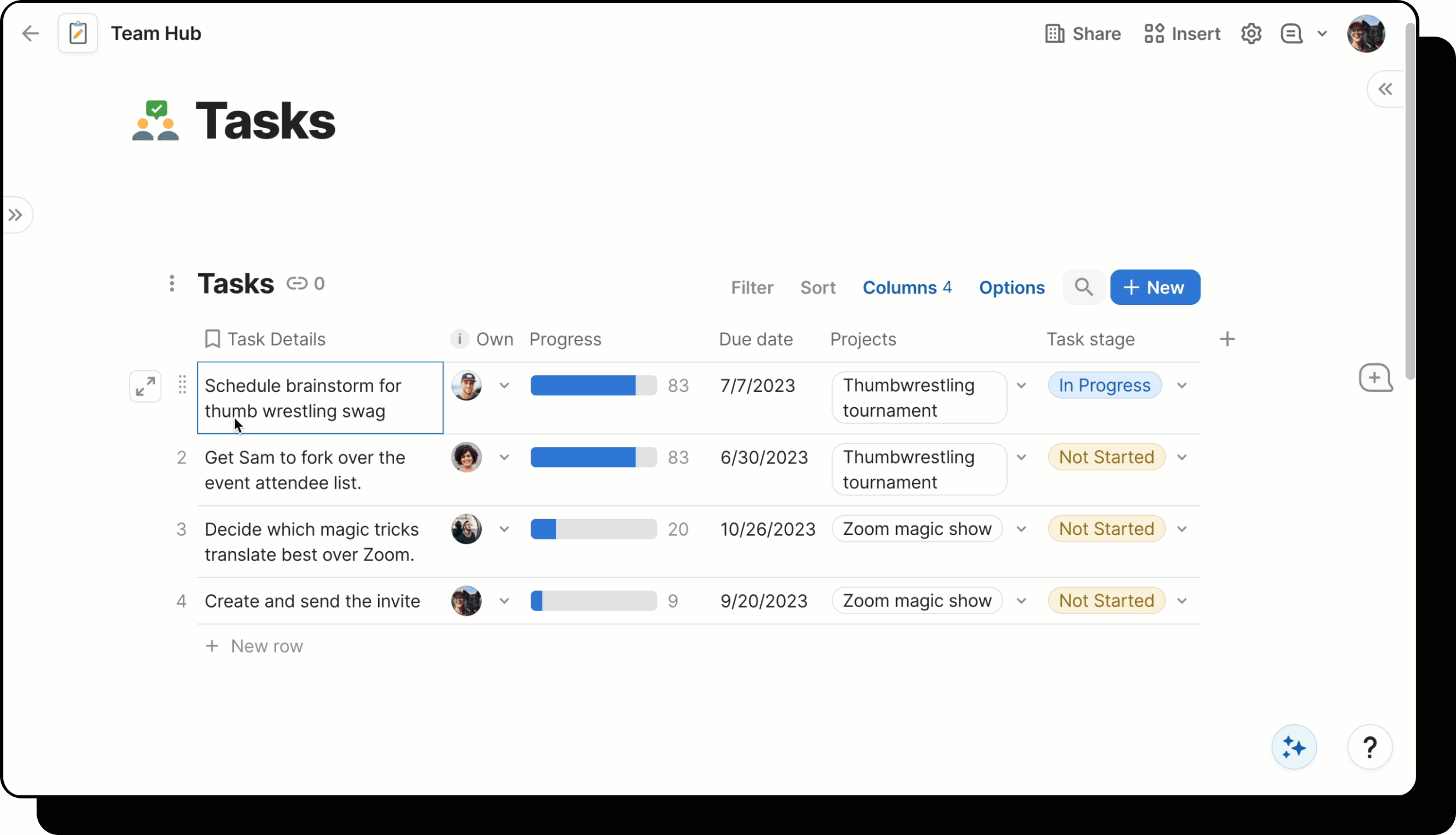This screenshot has width=1456, height=835.
Task: Open the search icon in the table toolbar
Action: (x=1083, y=287)
